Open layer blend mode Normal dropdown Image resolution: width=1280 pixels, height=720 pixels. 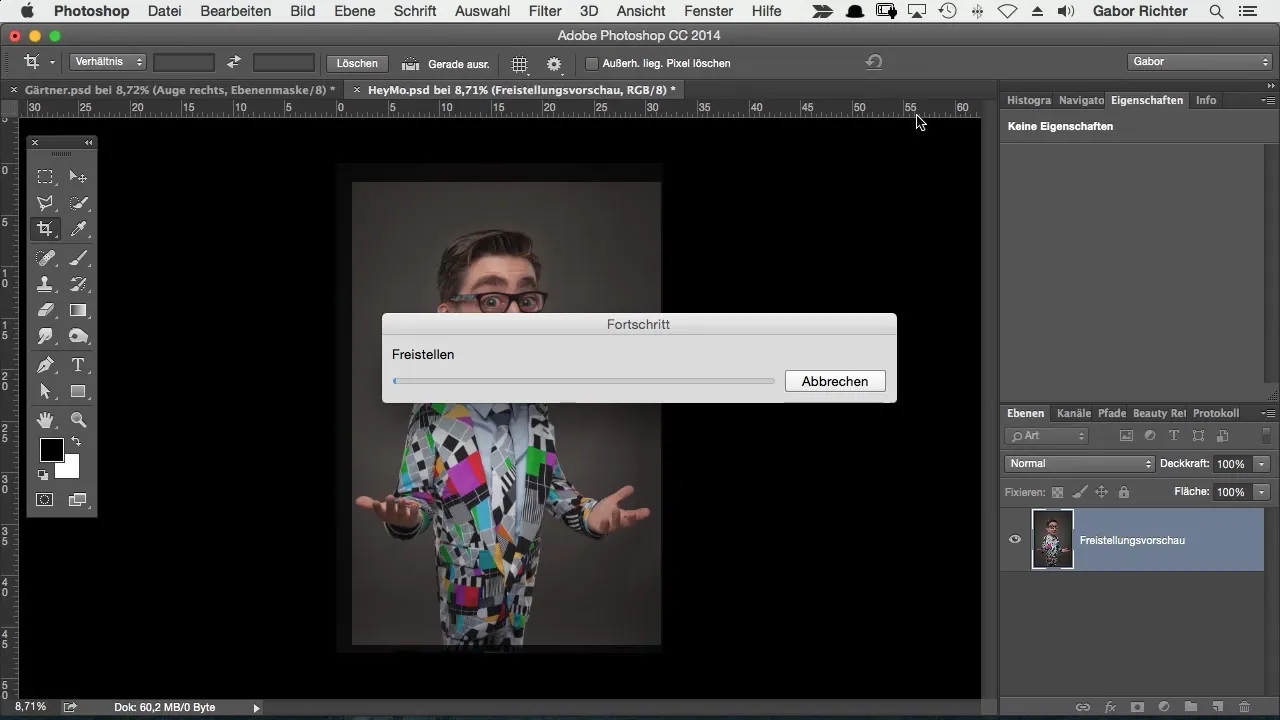tap(1079, 464)
